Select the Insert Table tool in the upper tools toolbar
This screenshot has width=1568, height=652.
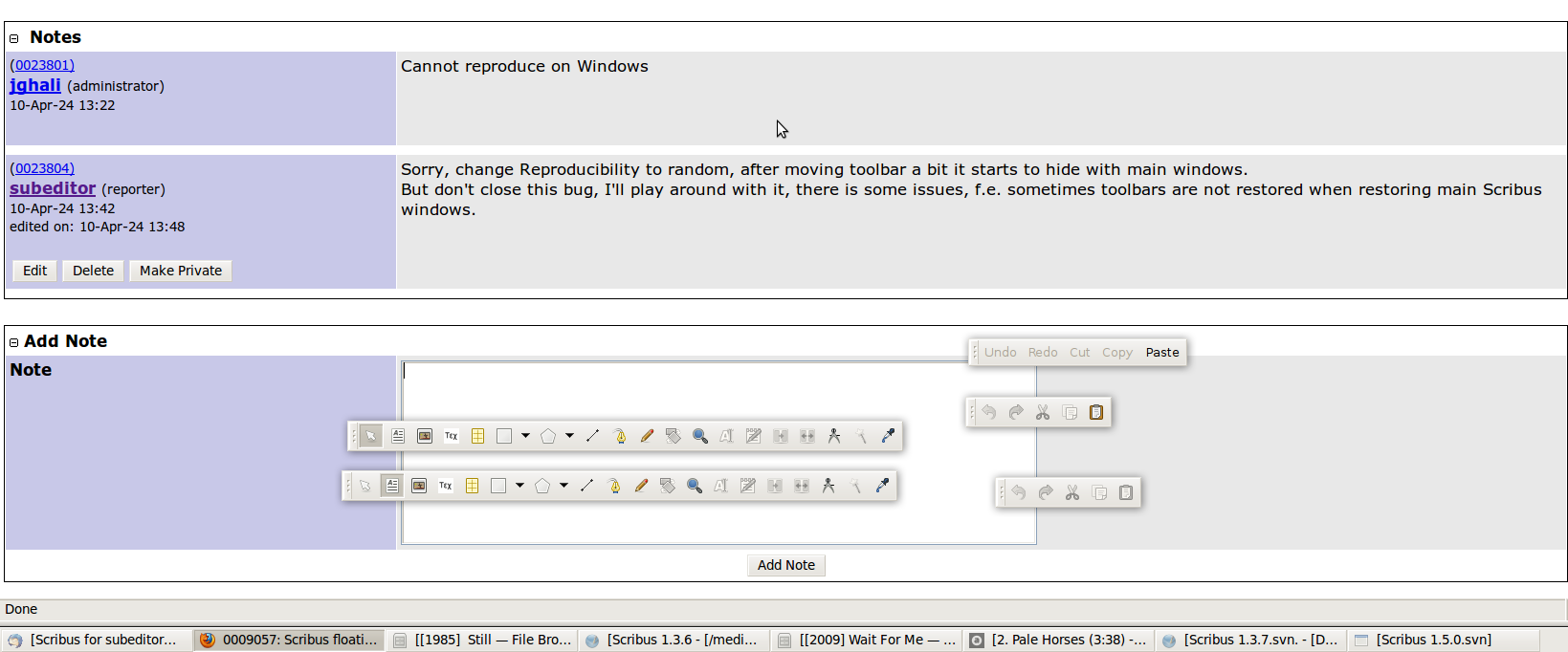477,436
